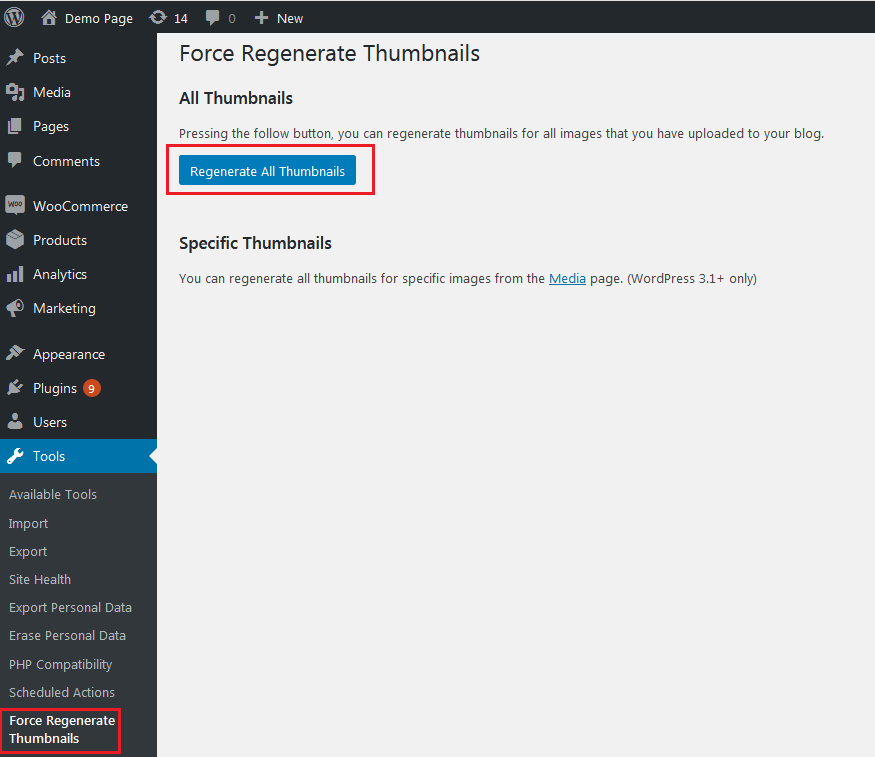Click the Specific Thumbnails heading
This screenshot has width=875, height=757.
point(255,243)
